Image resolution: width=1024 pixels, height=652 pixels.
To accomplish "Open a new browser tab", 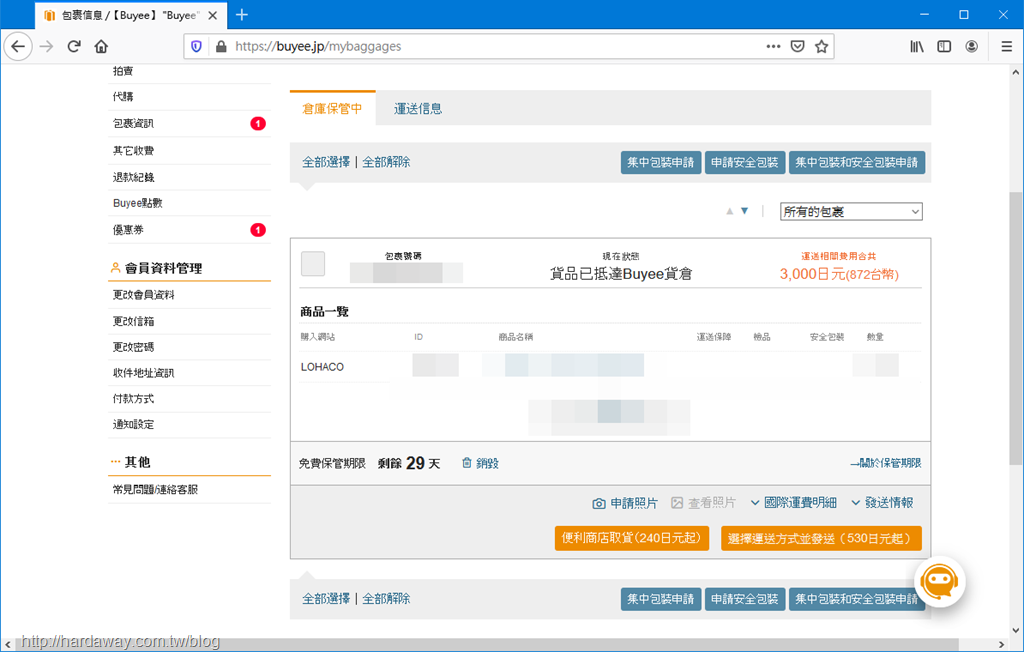I will (x=242, y=15).
